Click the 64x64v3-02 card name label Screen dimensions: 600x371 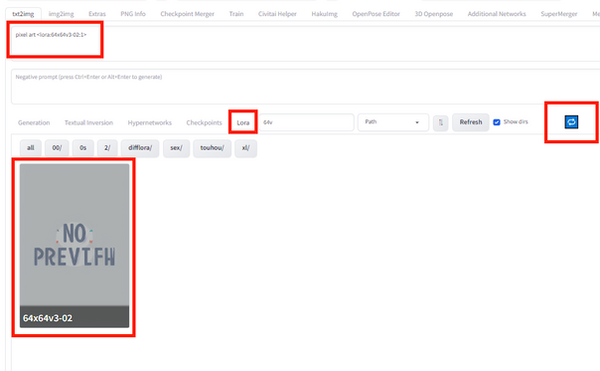pyautogui.click(x=47, y=318)
